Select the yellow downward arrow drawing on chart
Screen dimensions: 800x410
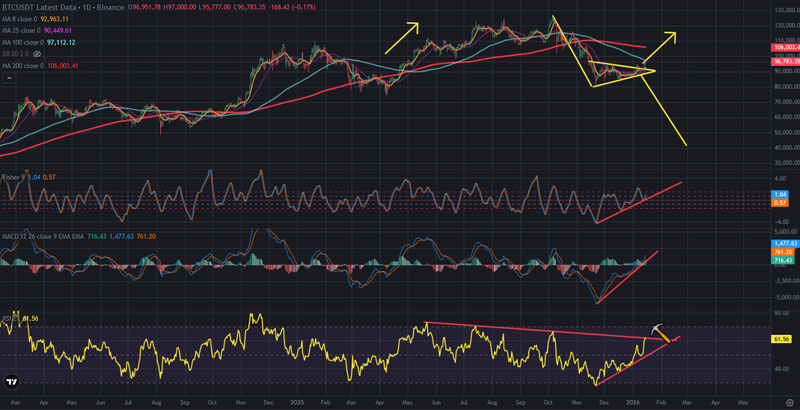(664, 110)
